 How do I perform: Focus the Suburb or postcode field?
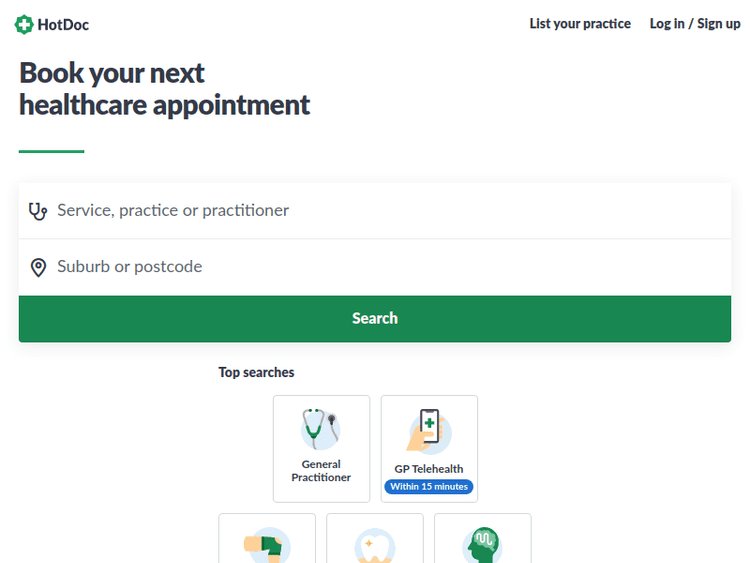point(390,267)
